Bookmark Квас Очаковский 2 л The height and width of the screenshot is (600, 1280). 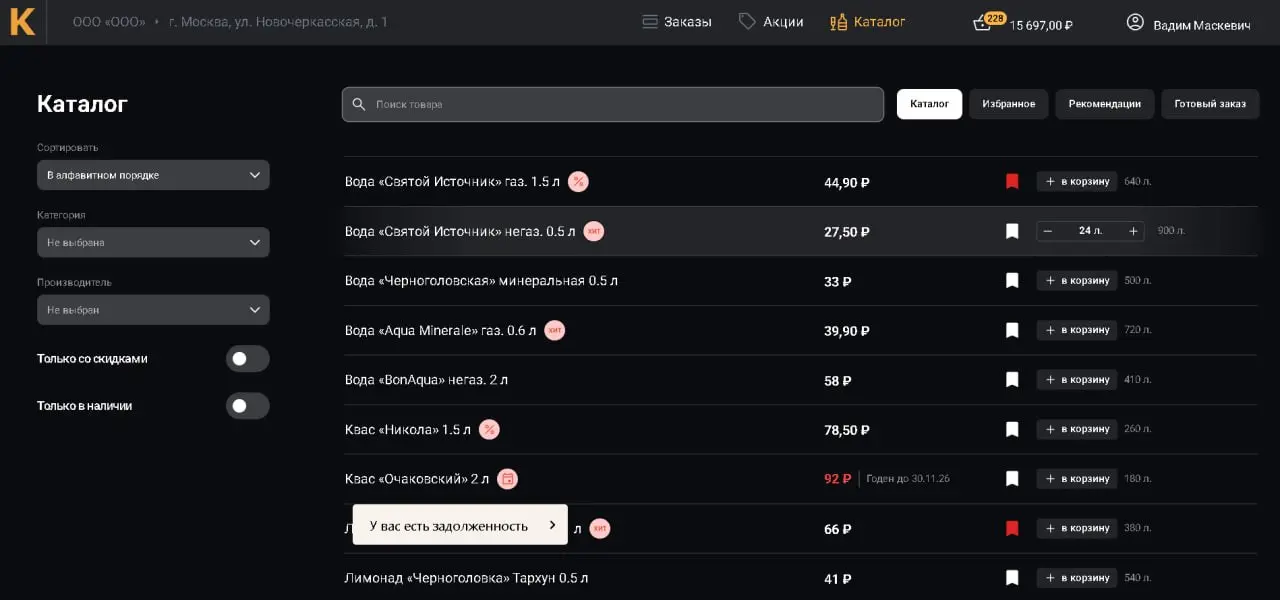1012,479
